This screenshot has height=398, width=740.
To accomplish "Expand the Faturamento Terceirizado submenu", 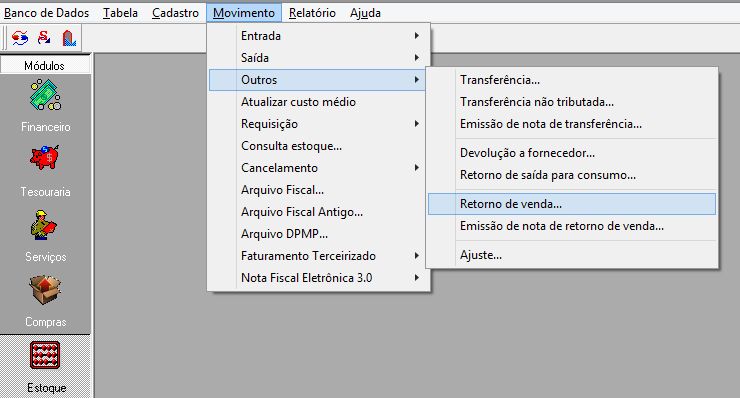I will point(319,256).
